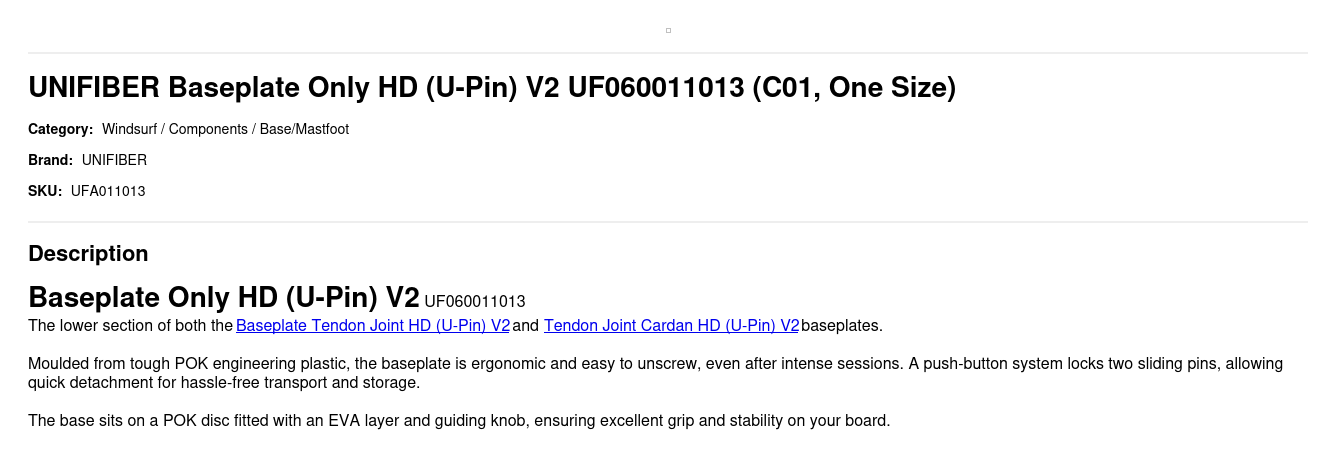Viewport: 1328px width, 460px height.
Task: Click the Description section heading
Action: click(x=88, y=254)
